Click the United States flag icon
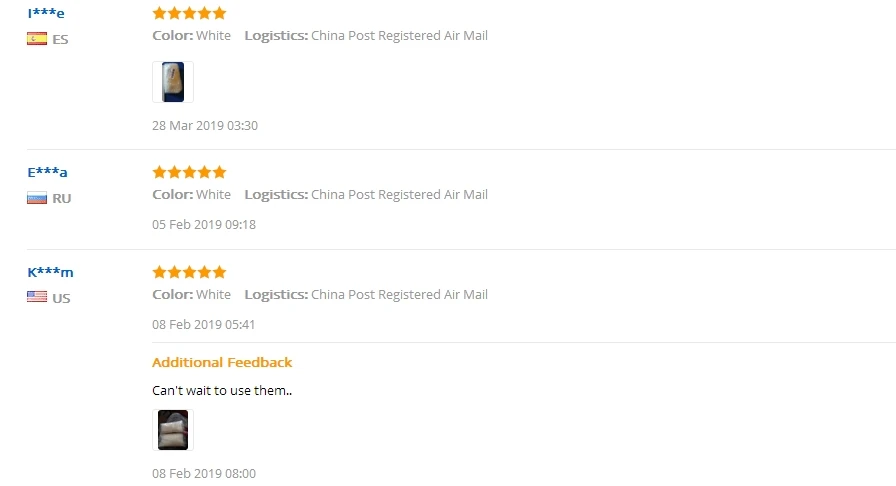896x486 pixels. tap(37, 297)
